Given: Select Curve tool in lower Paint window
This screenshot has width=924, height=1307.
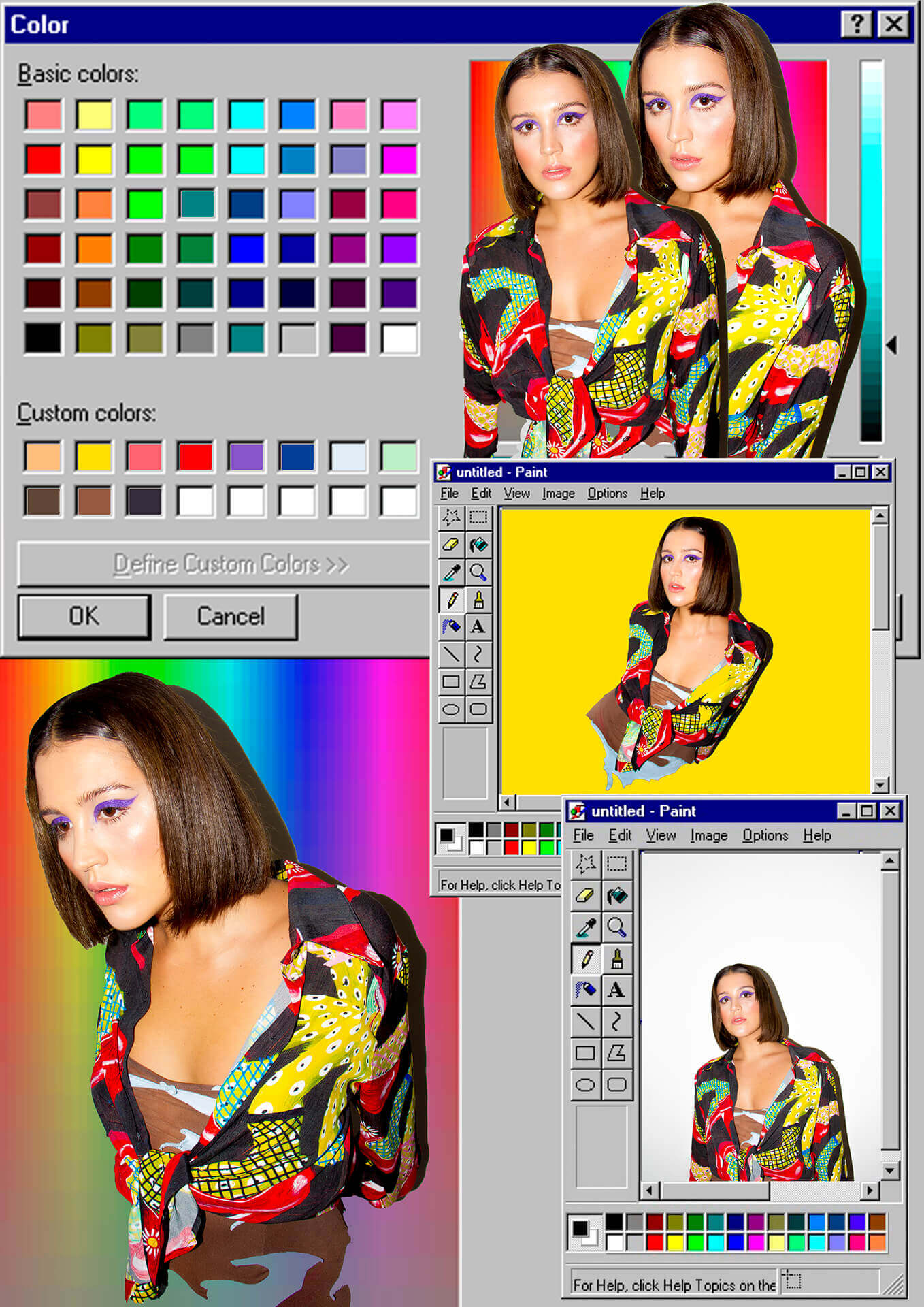Looking at the screenshot, I should point(616,1021).
